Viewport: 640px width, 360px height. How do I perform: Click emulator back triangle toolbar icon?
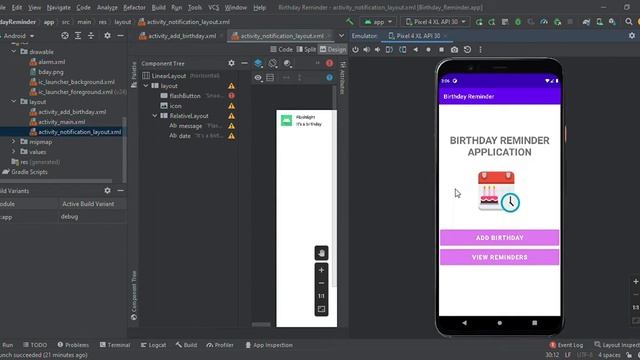(x=416, y=49)
